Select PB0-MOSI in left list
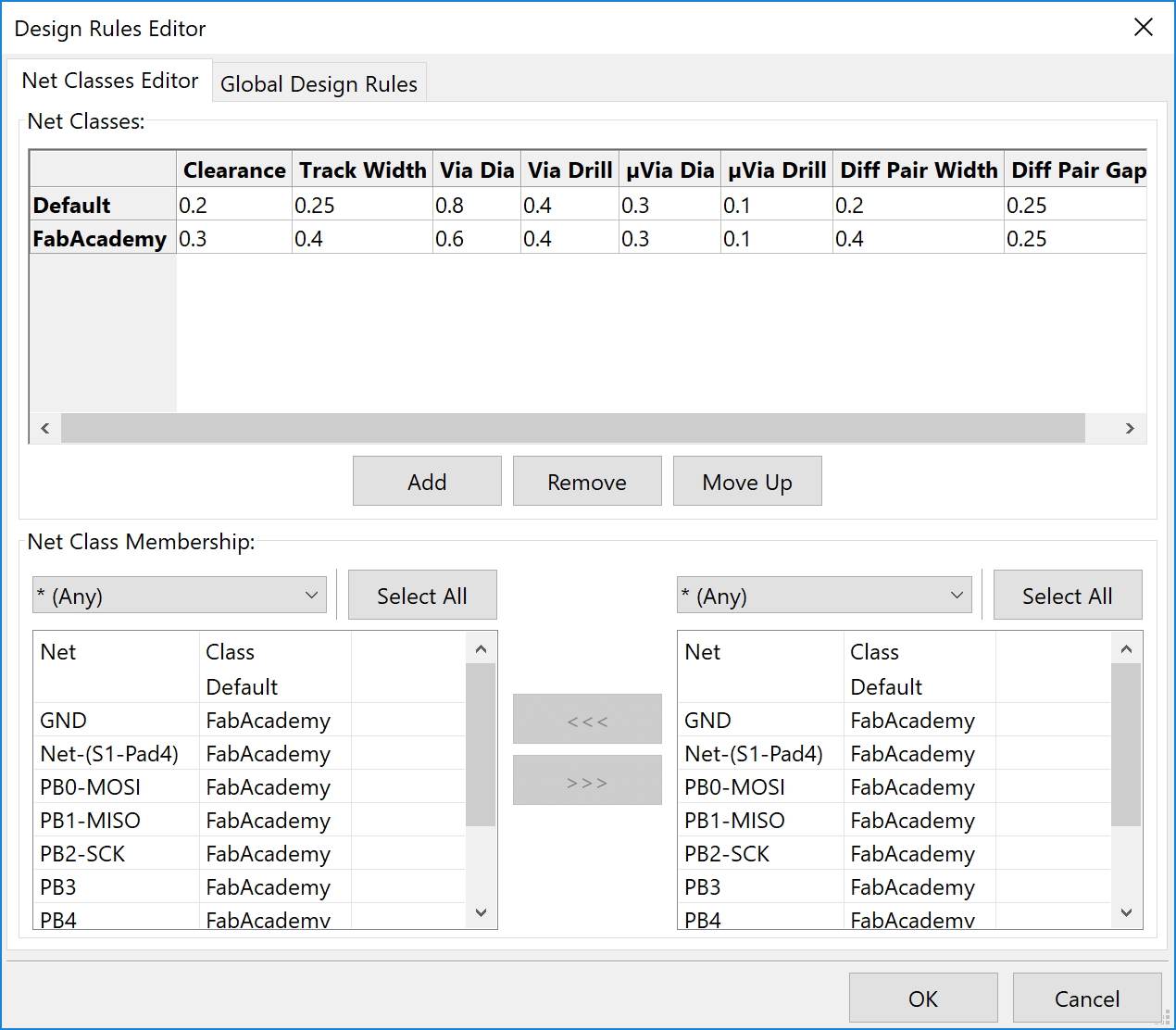Image resolution: width=1176 pixels, height=1030 pixels. tap(249, 786)
